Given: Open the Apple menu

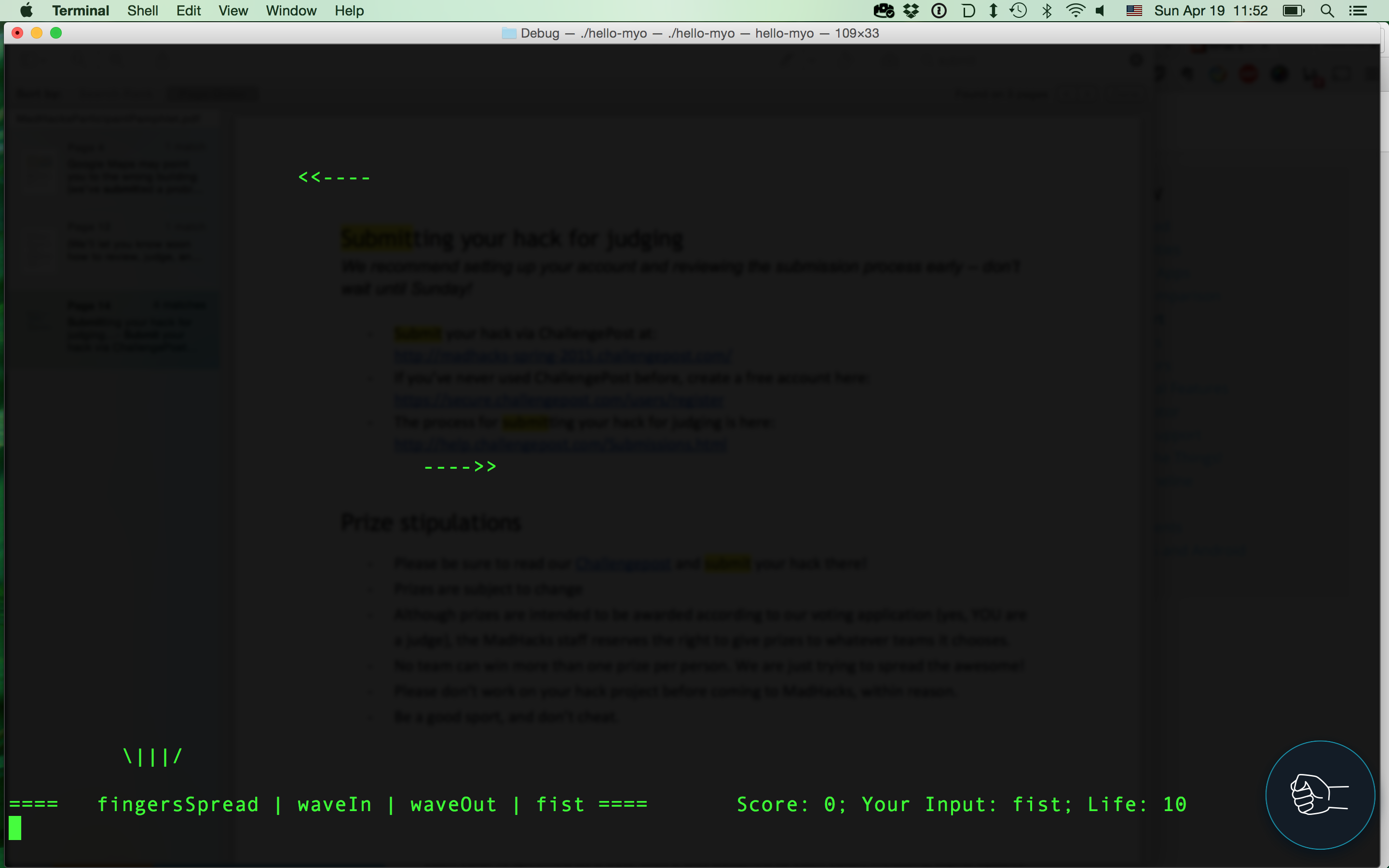Looking at the screenshot, I should [27, 11].
